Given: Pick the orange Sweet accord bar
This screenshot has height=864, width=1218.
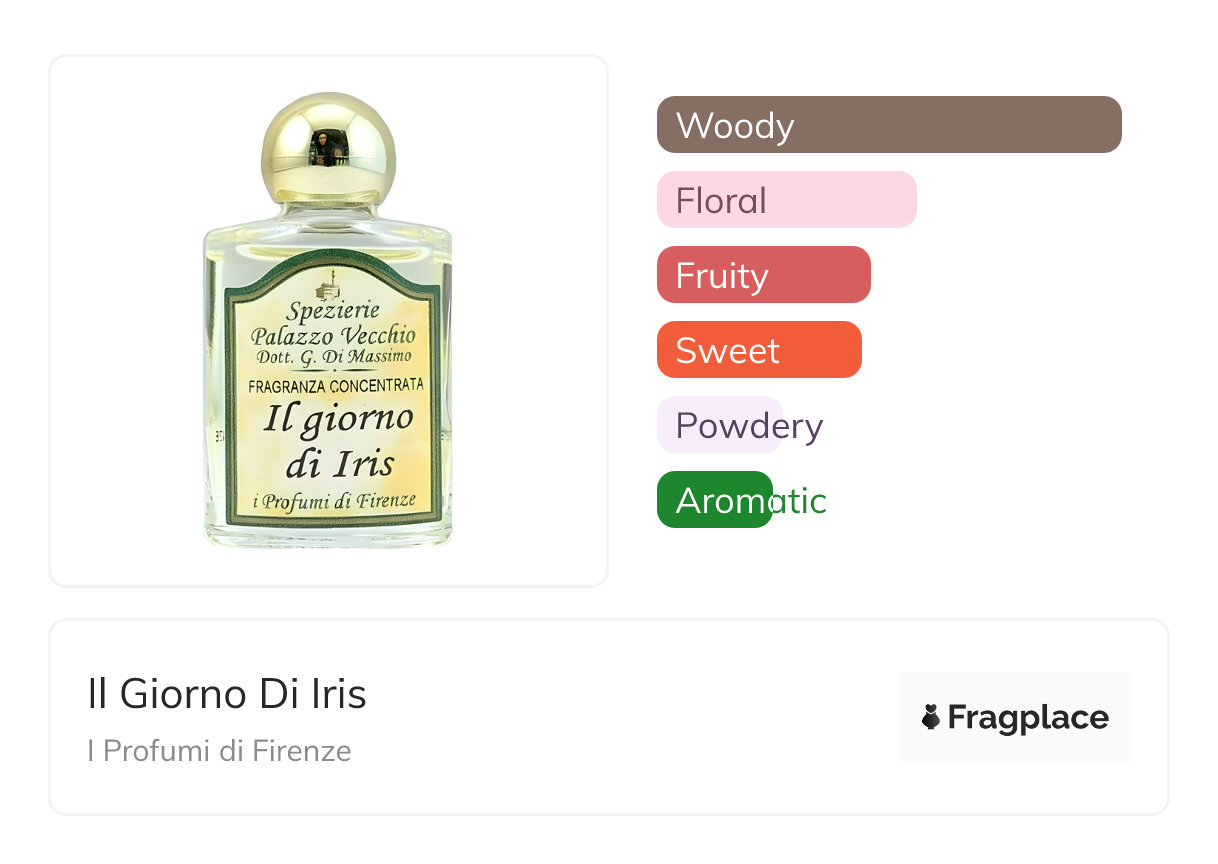Looking at the screenshot, I should point(759,350).
